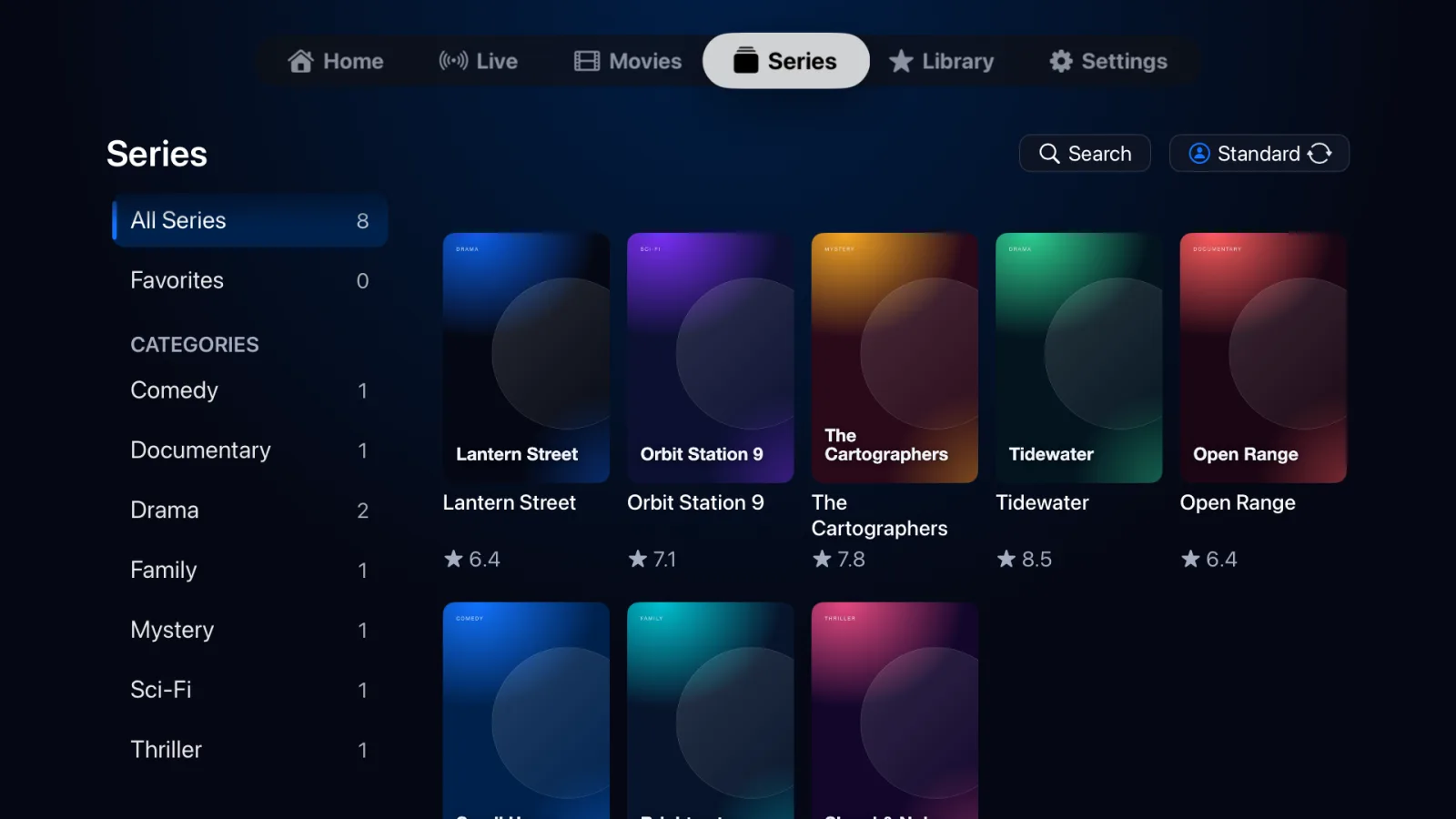Image resolution: width=1456 pixels, height=819 pixels.
Task: Click the Library star icon
Action: (x=901, y=61)
